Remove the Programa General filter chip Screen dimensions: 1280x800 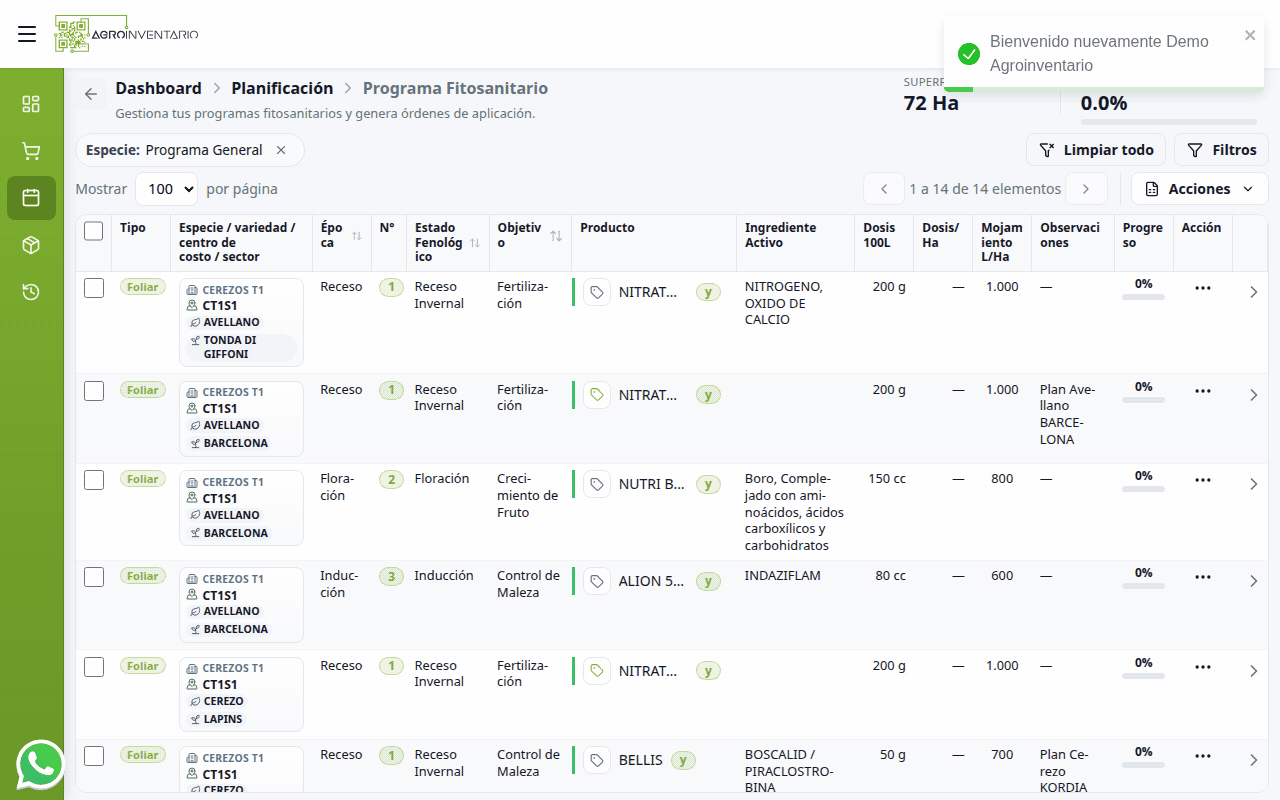tap(281, 150)
